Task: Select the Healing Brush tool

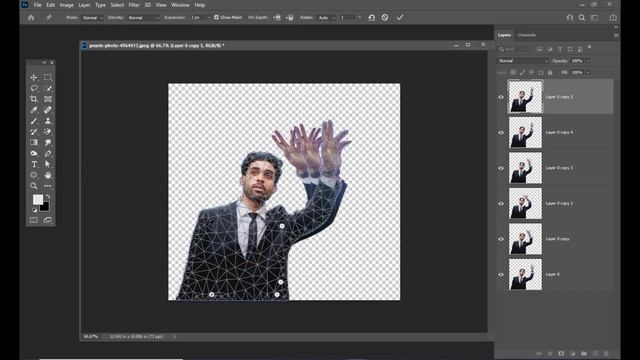Action: (48, 110)
